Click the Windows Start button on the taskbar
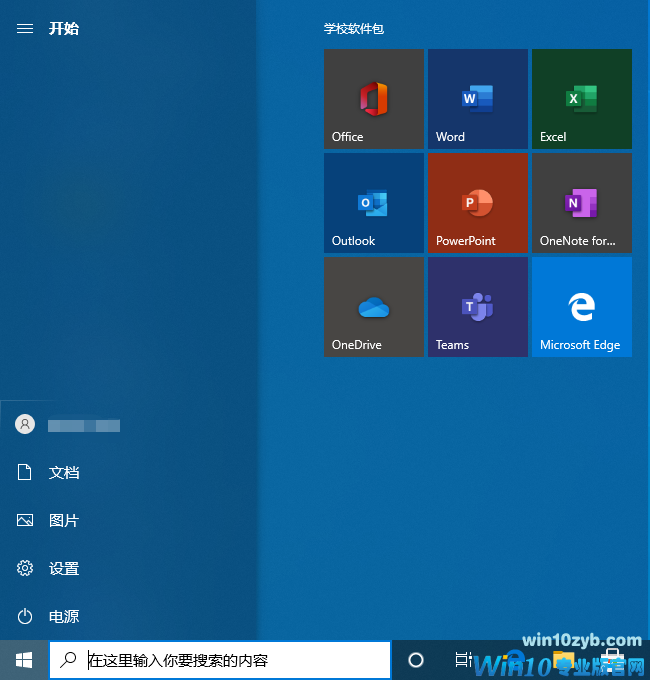This screenshot has width=650, height=680. pyautogui.click(x=24, y=660)
